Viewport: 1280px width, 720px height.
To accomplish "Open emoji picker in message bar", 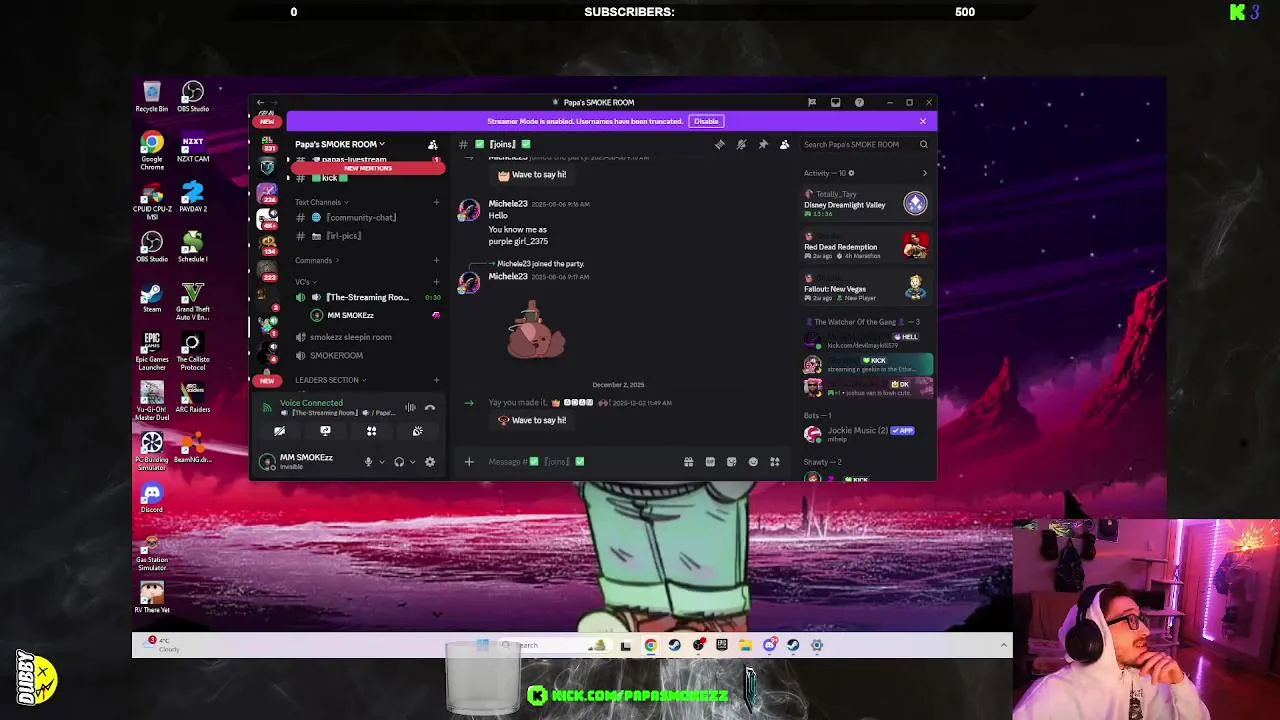I will [x=753, y=461].
